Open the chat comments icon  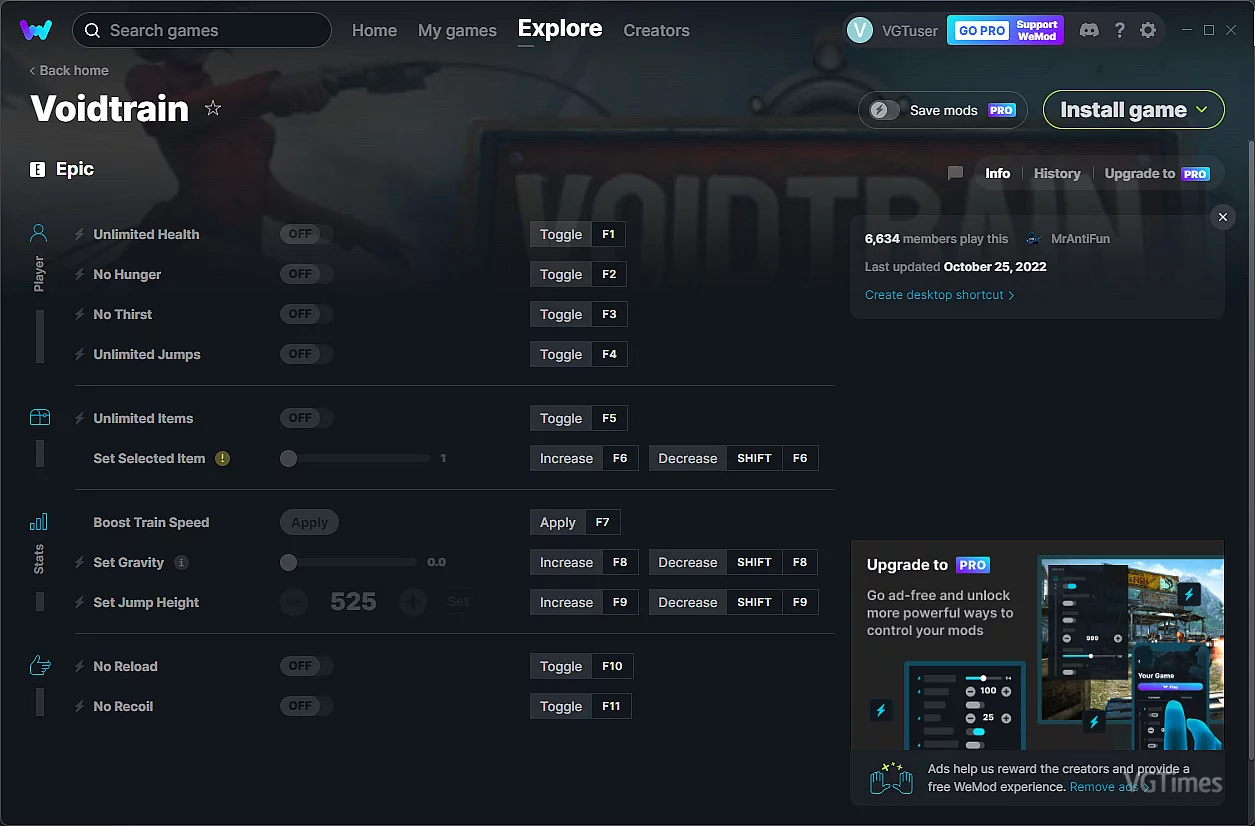tap(955, 173)
